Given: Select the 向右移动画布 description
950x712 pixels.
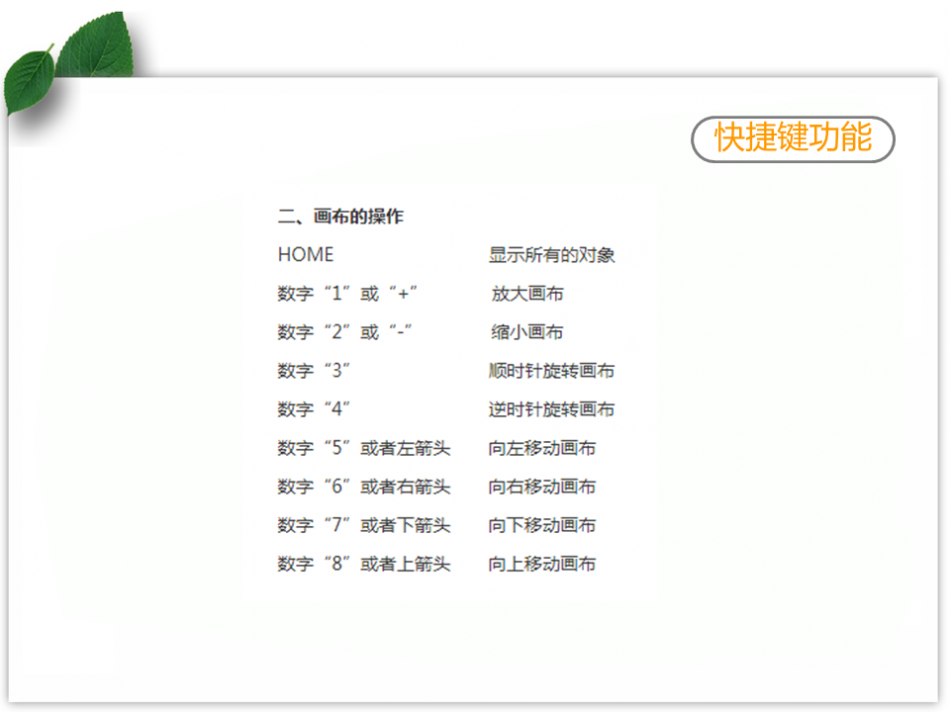Looking at the screenshot, I should (x=542, y=487).
